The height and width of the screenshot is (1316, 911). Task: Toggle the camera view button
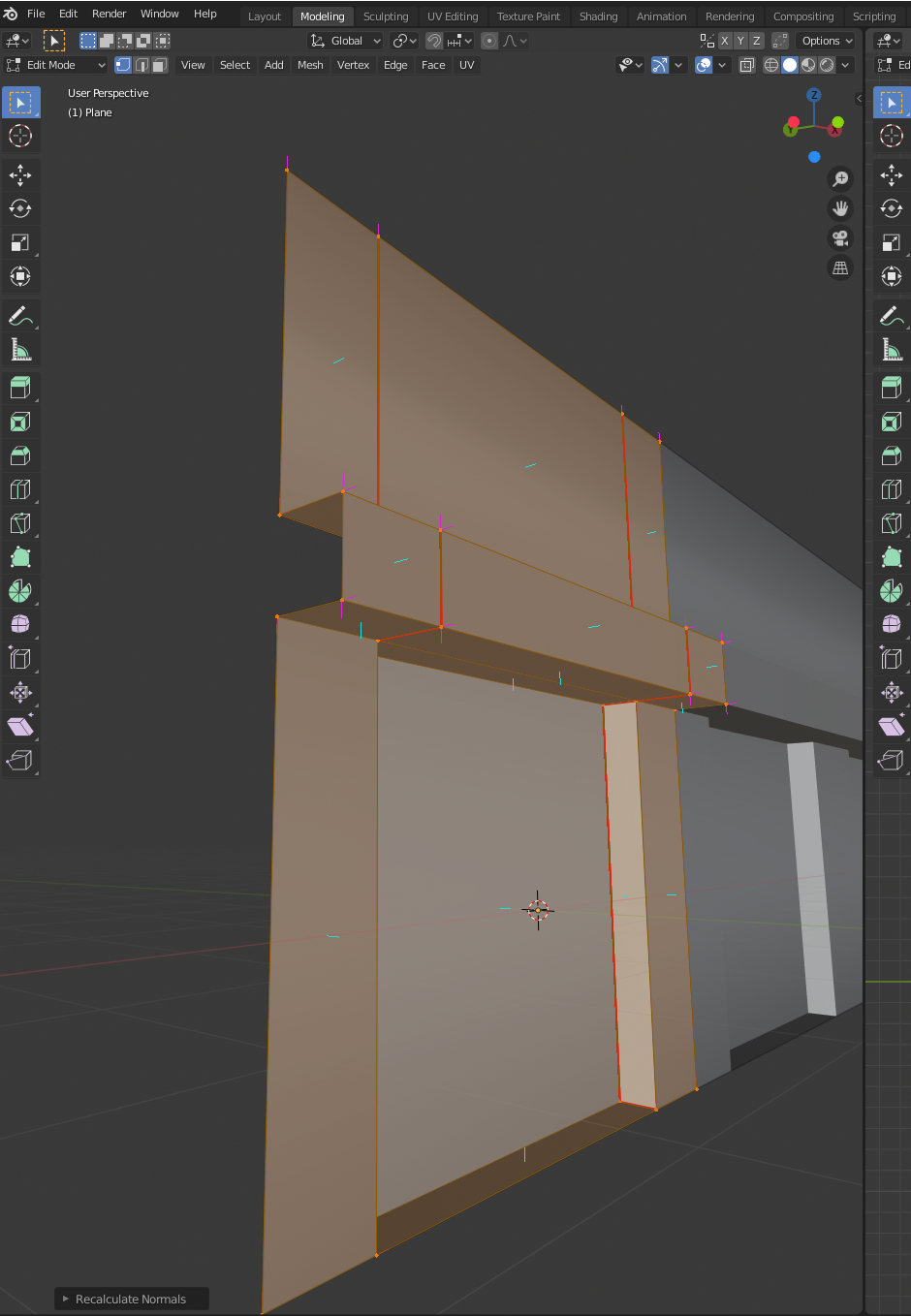(x=840, y=238)
